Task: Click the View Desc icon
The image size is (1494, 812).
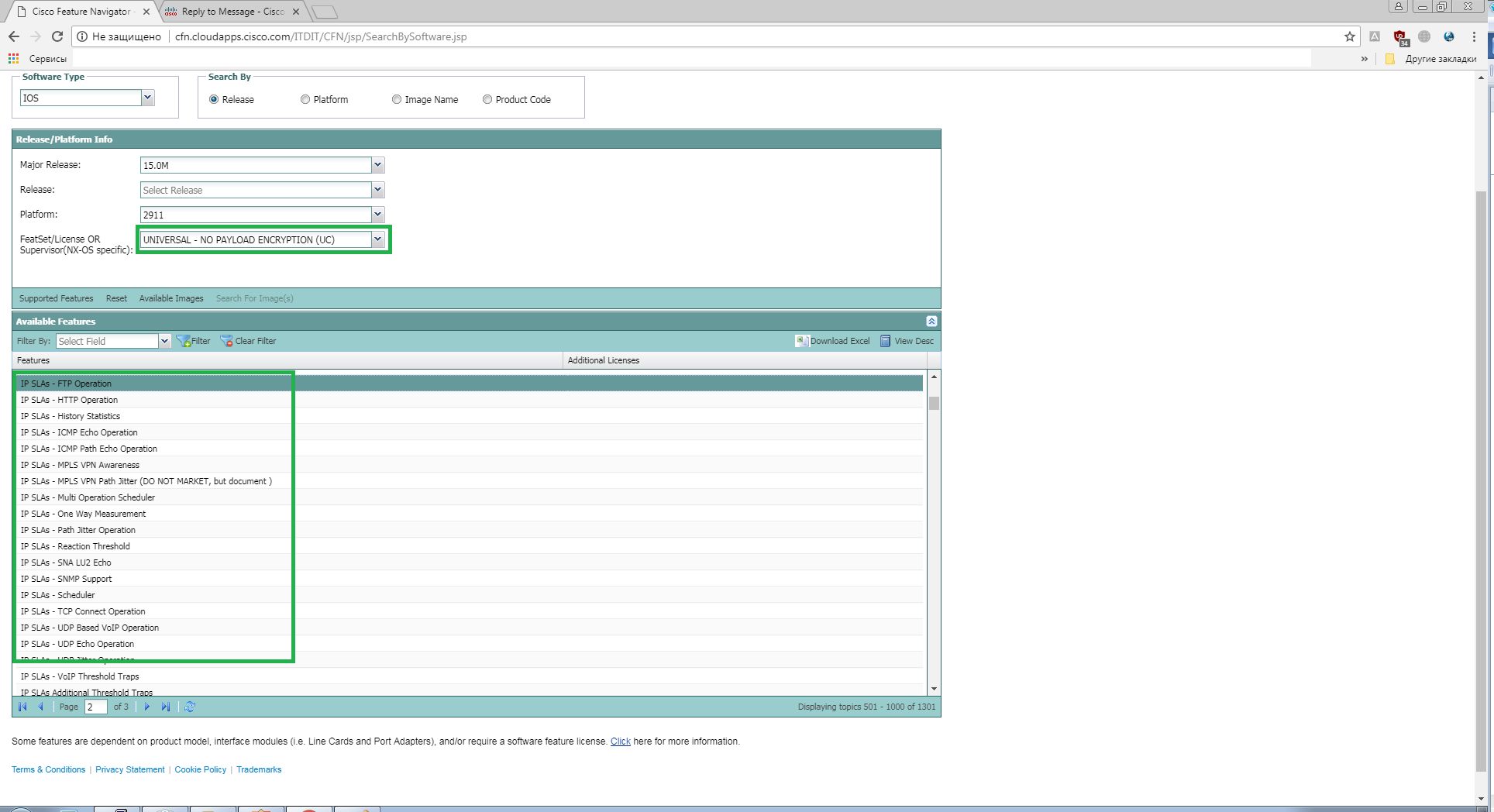Action: click(886, 341)
